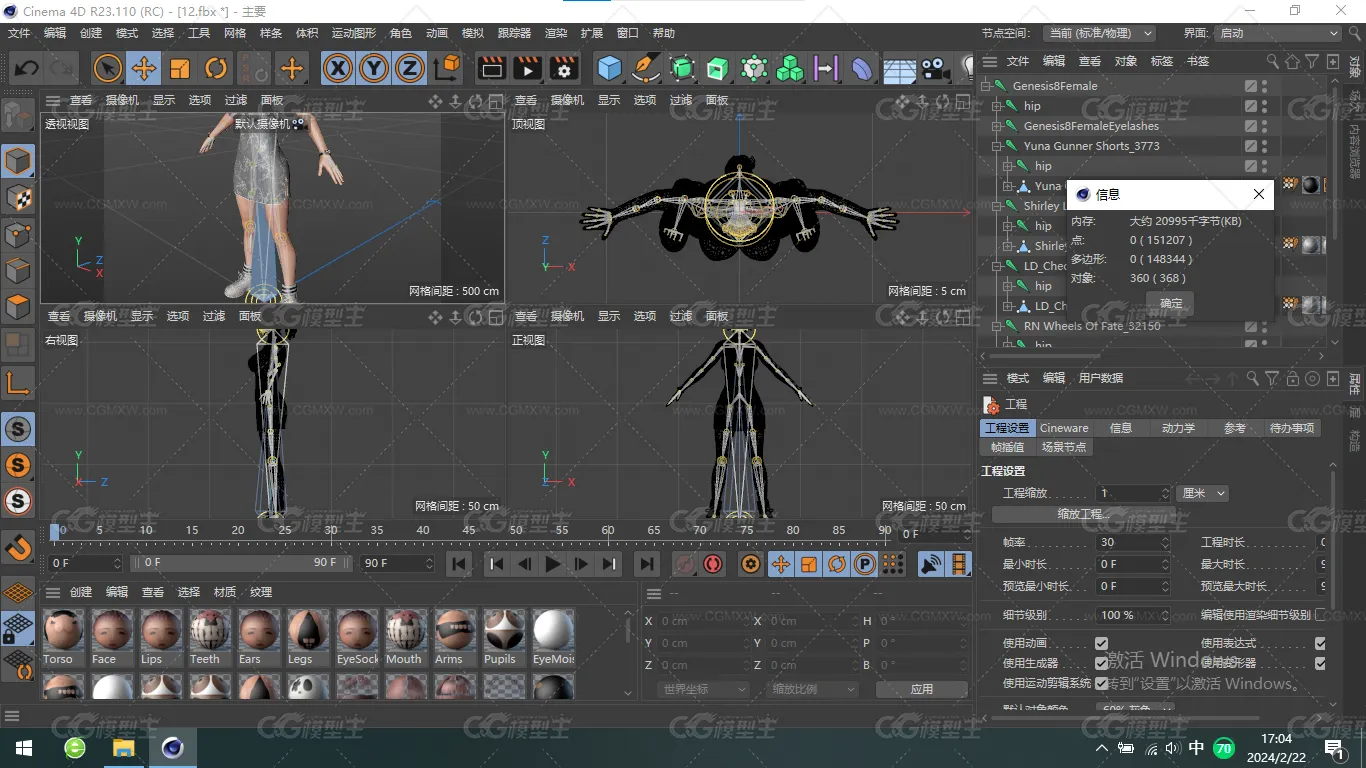Uncheck the 使用运动剪辑系统 checkbox
This screenshot has width=1366, height=768.
pos(1101,683)
